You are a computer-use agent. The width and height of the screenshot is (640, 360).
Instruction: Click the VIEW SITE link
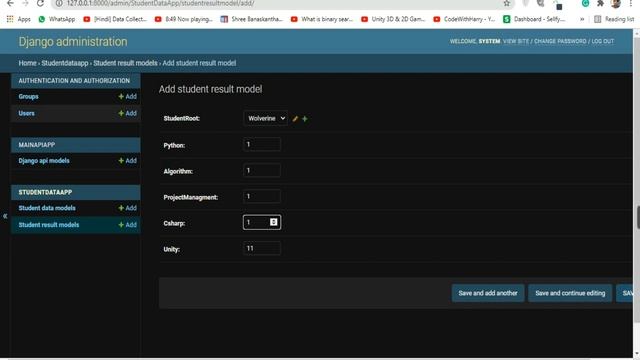516,41
